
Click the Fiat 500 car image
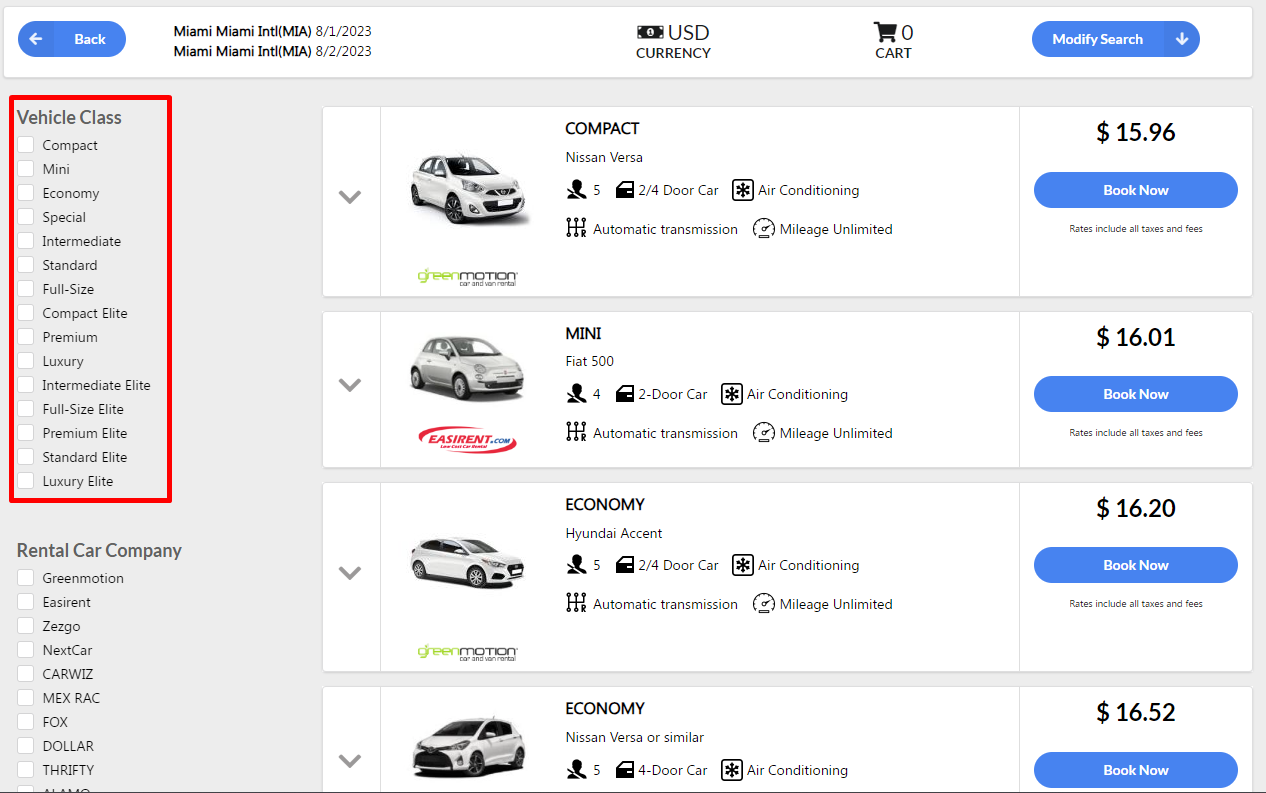coord(468,367)
